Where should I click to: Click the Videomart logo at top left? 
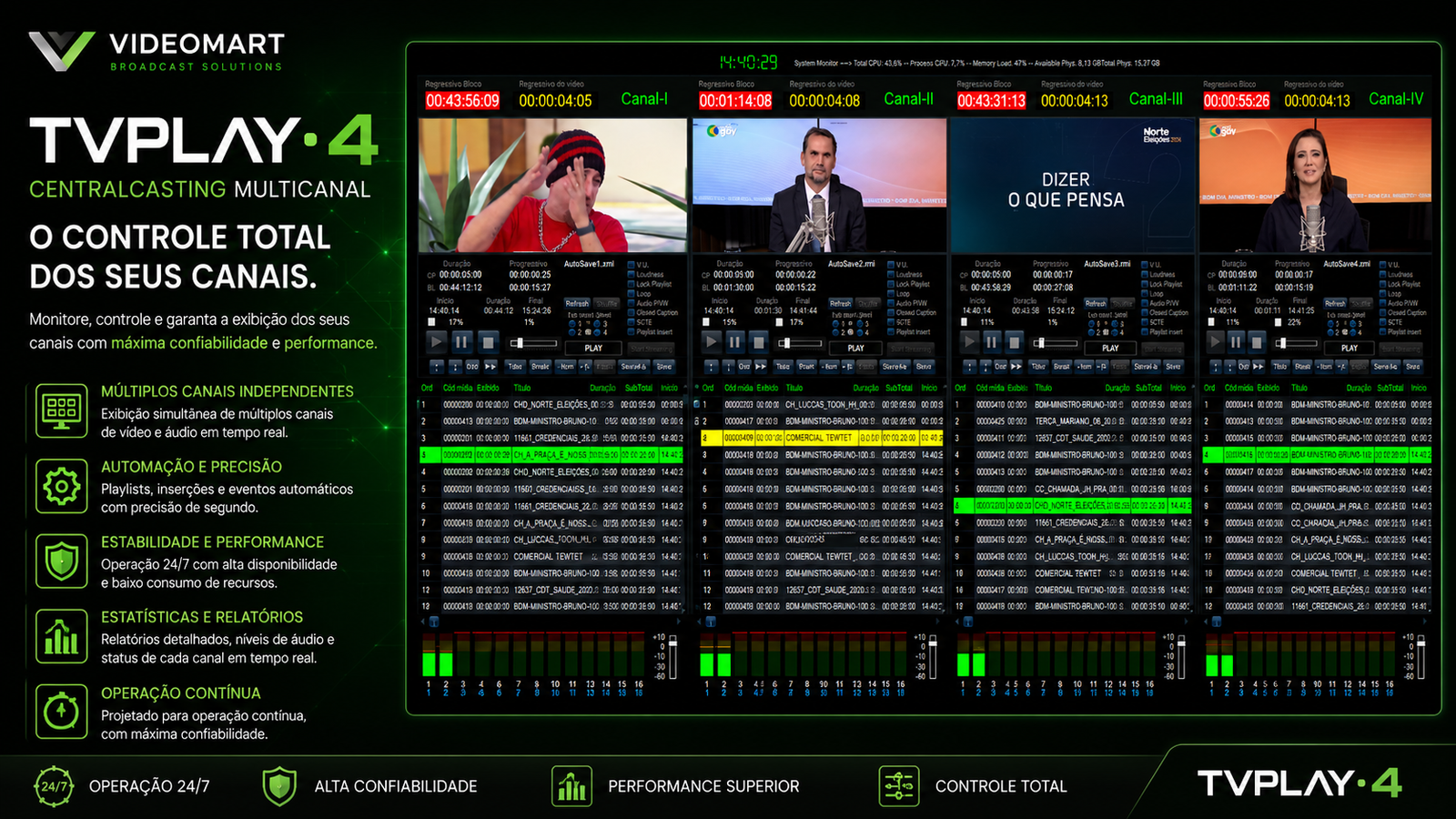click(157, 51)
